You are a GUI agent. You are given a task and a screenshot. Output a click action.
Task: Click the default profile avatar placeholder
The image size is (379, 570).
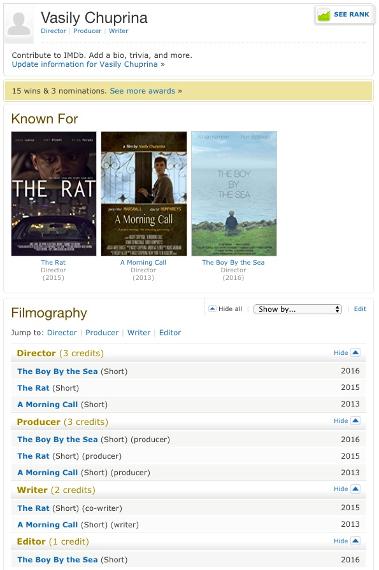pyautogui.click(x=19, y=25)
